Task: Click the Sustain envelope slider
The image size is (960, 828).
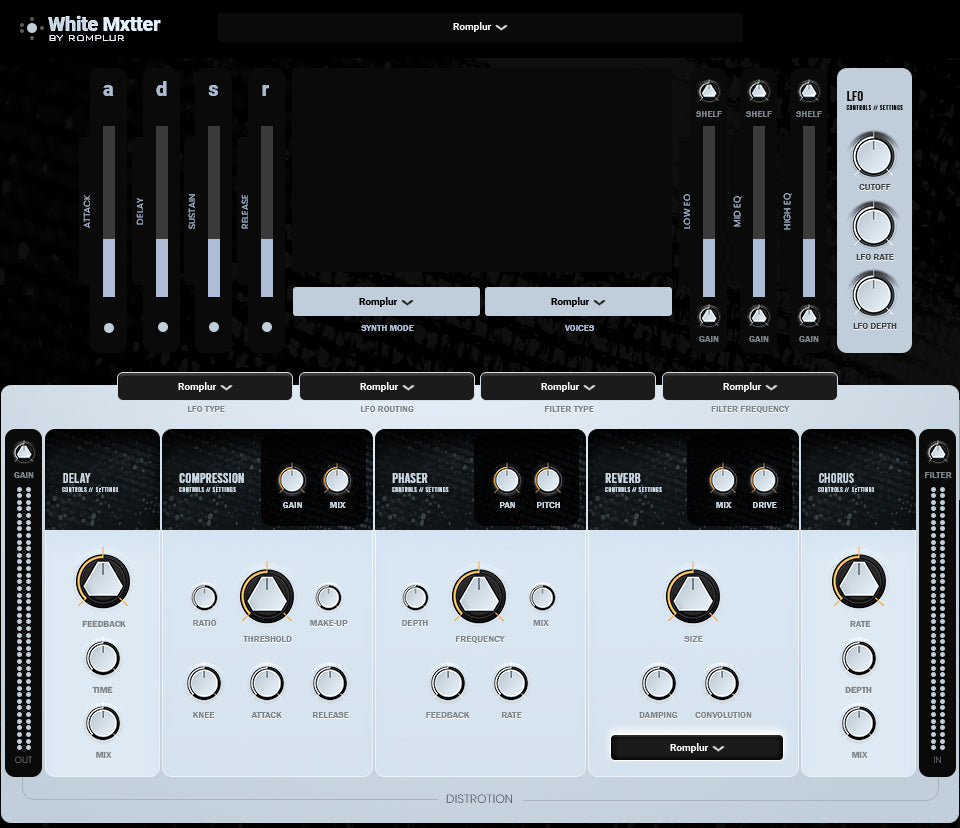Action: point(214,211)
